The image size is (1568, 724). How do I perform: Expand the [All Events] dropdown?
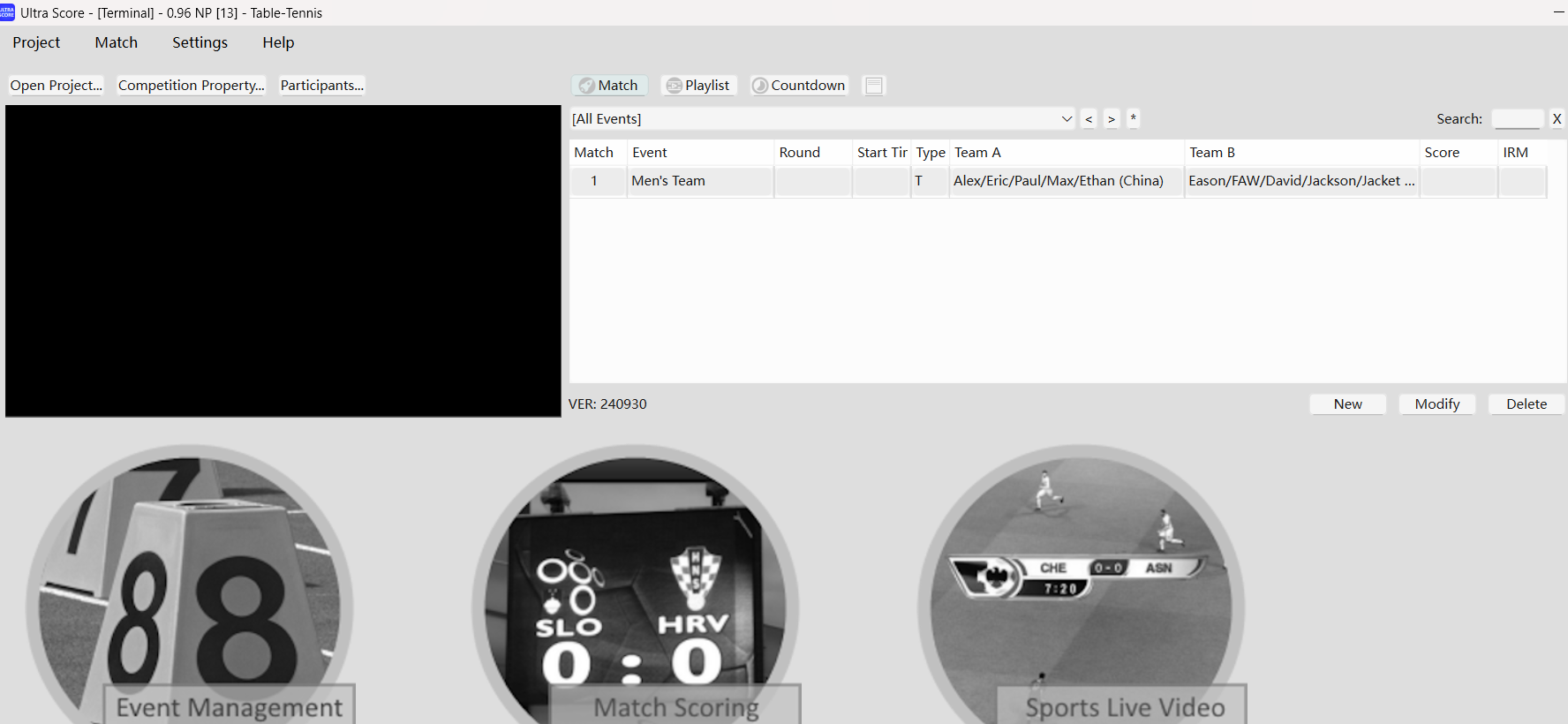click(1067, 119)
